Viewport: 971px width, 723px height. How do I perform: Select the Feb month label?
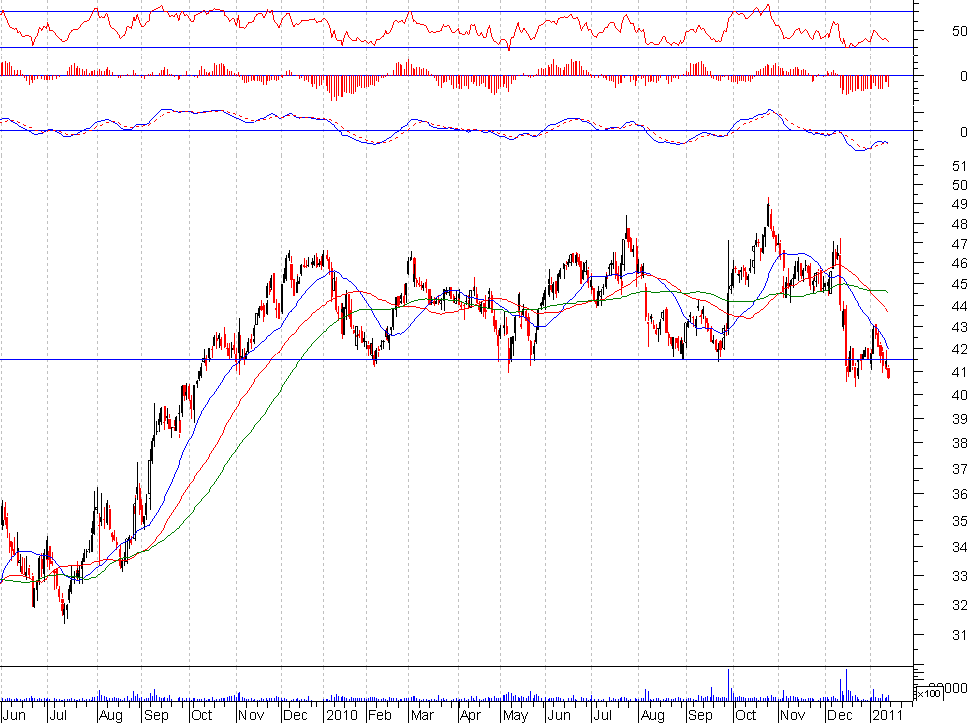coord(380,715)
